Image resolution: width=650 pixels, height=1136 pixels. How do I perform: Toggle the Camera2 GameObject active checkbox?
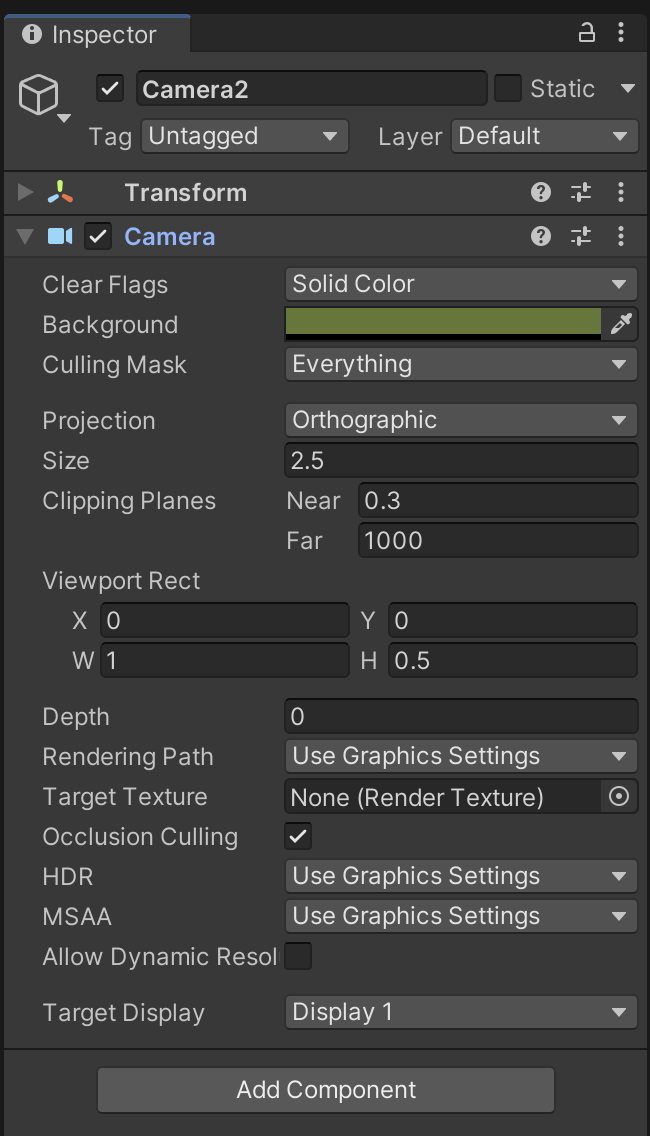click(110, 89)
